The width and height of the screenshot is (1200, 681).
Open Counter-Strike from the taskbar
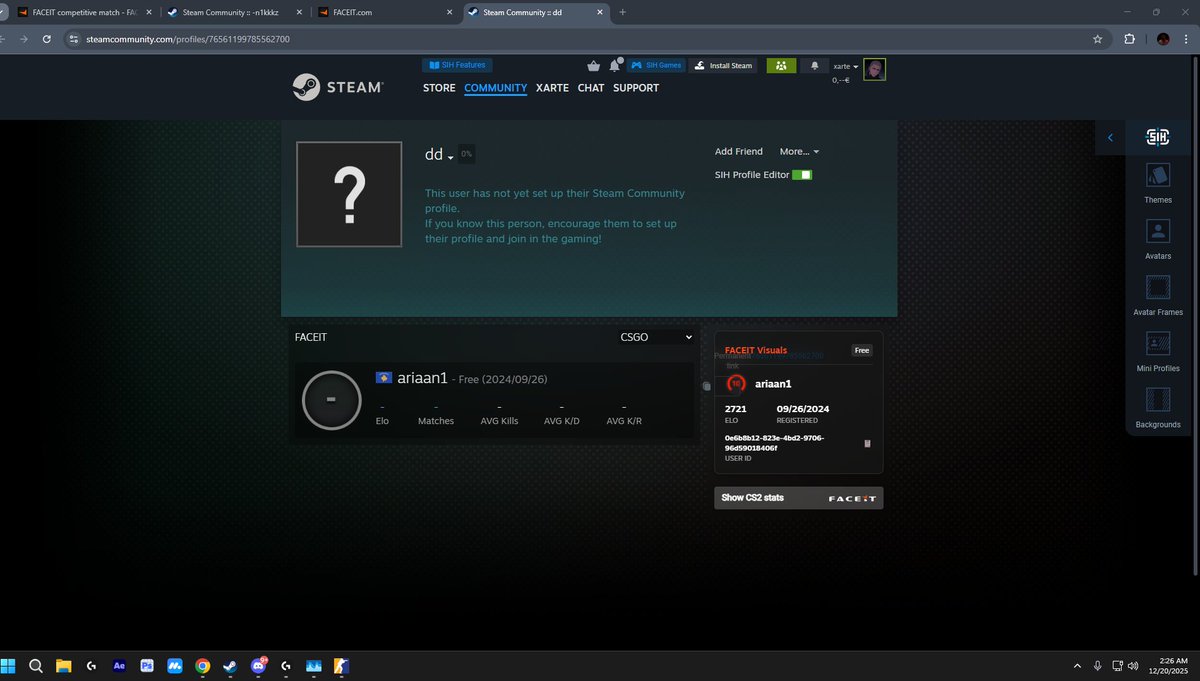coord(341,665)
